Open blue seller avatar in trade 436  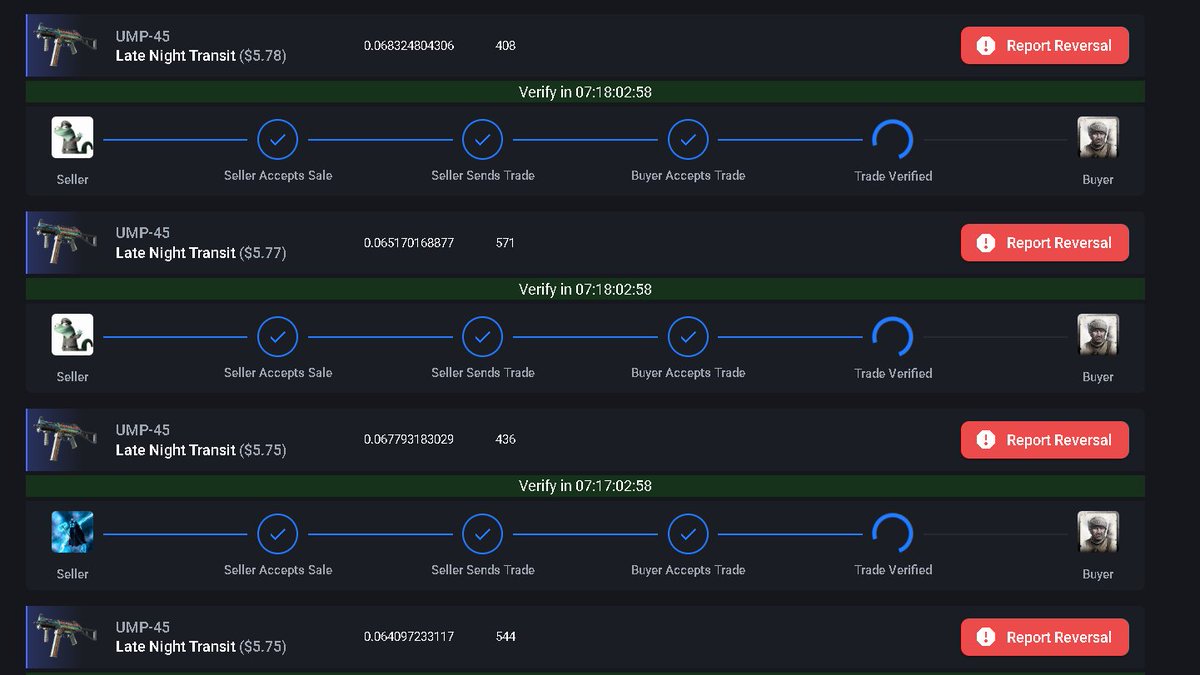[x=72, y=532]
